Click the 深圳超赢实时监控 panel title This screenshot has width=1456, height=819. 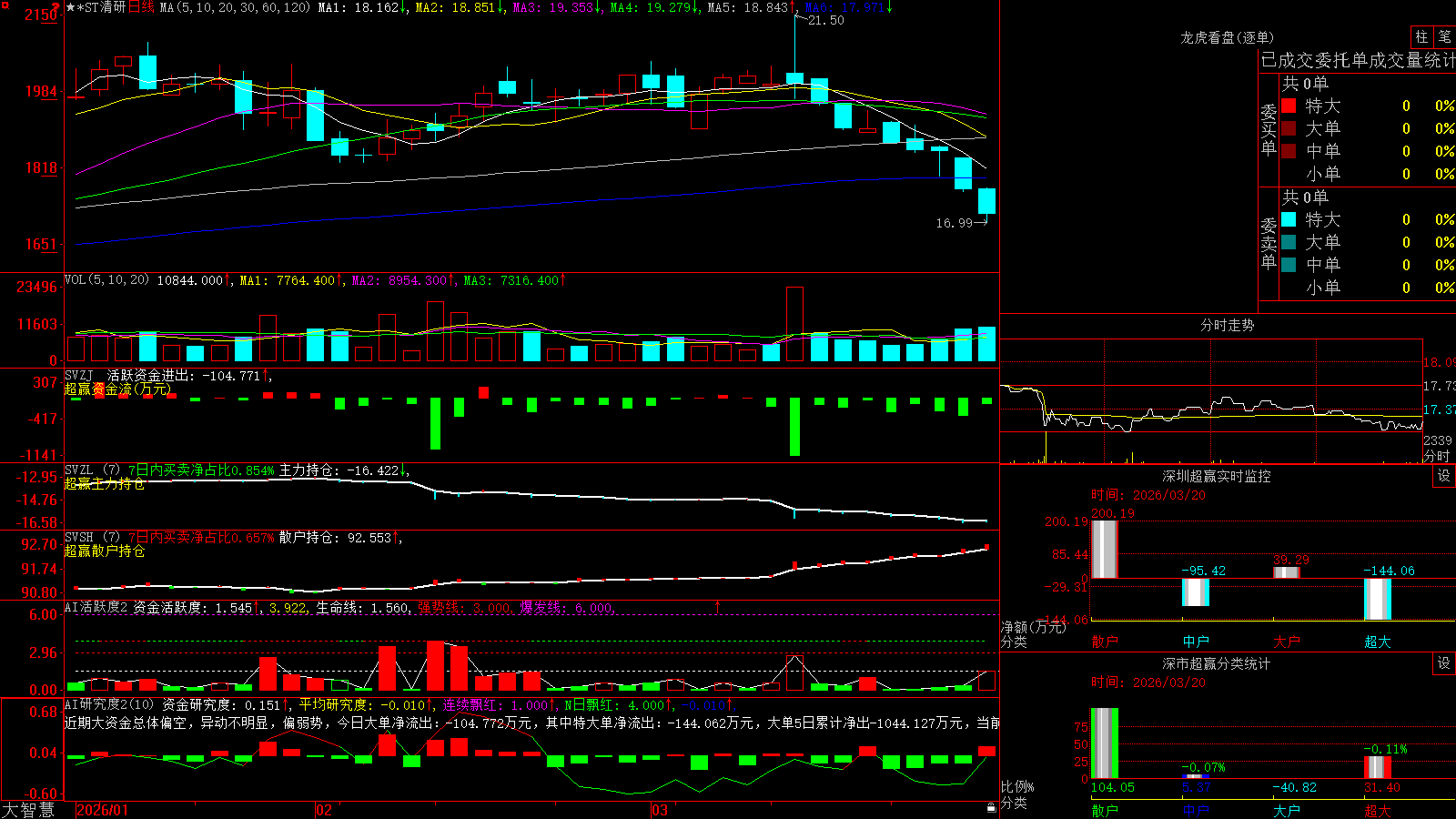[x=1217, y=476]
